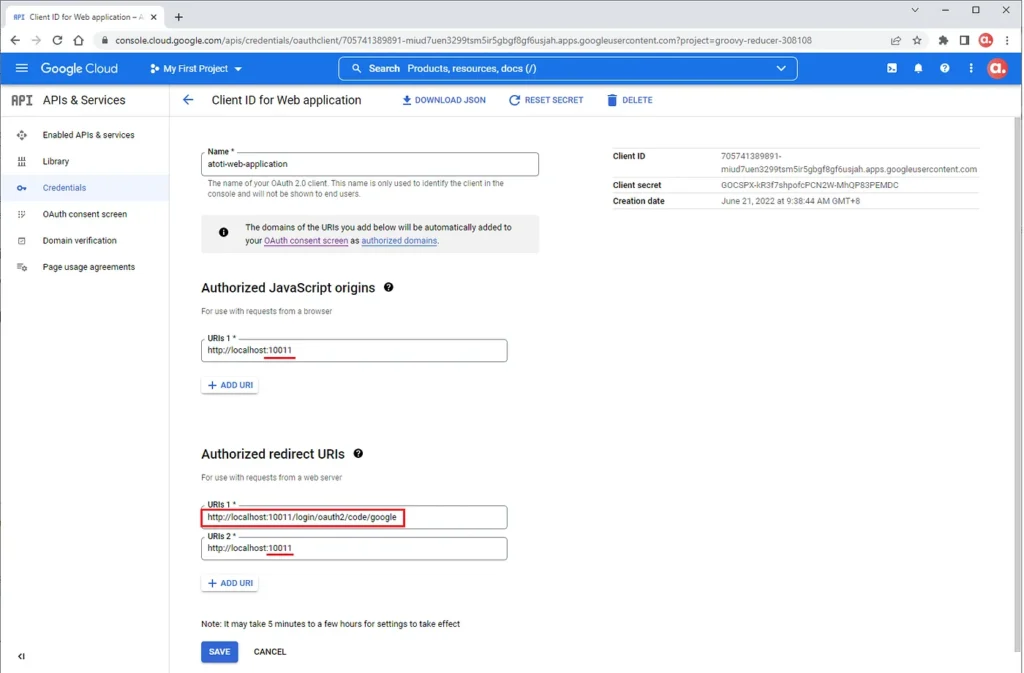Click the redirect URIs 2 field

coord(354,548)
